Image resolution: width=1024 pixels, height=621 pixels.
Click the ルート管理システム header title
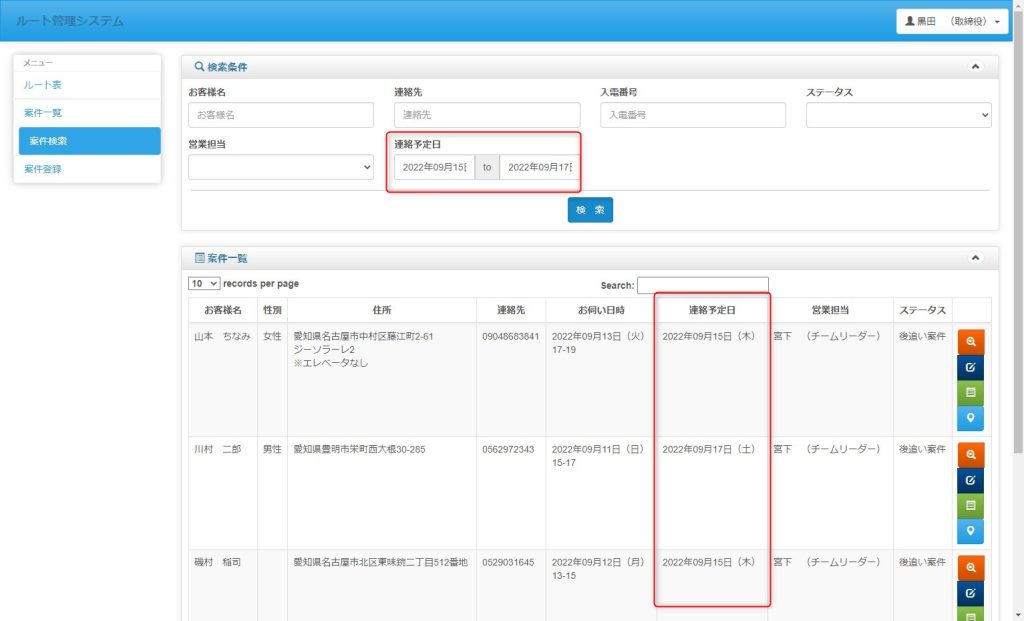(x=70, y=21)
